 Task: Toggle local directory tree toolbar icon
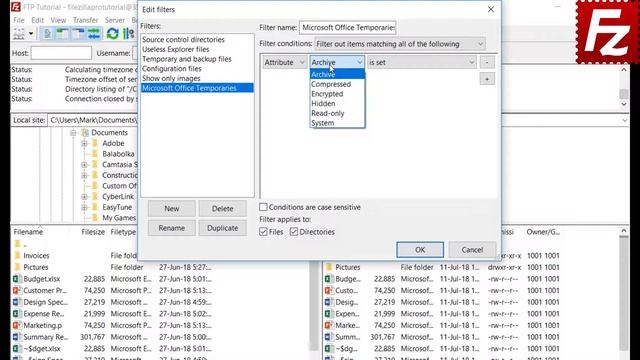62,33
